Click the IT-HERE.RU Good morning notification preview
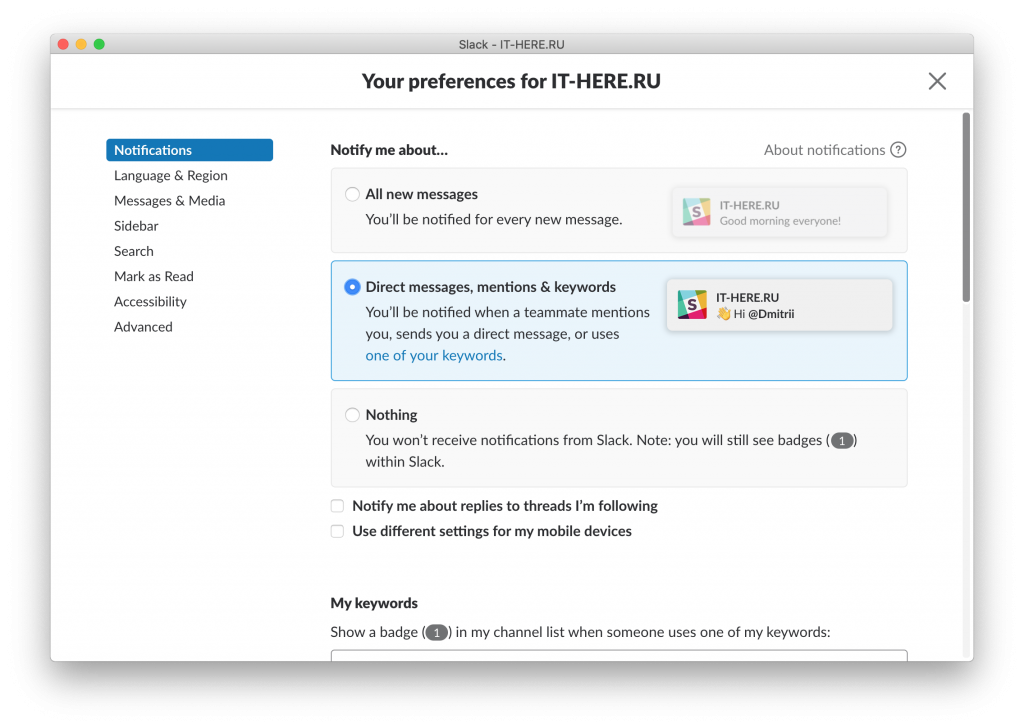The height and width of the screenshot is (728, 1024). [x=780, y=212]
